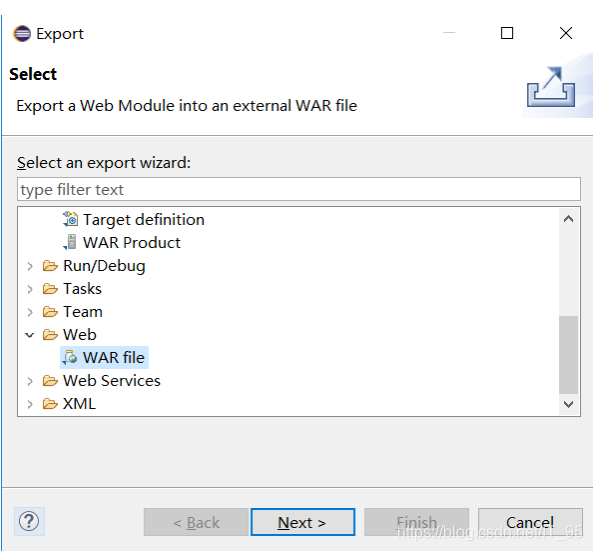Select the Team tree label
The height and width of the screenshot is (551, 593).
click(x=83, y=312)
